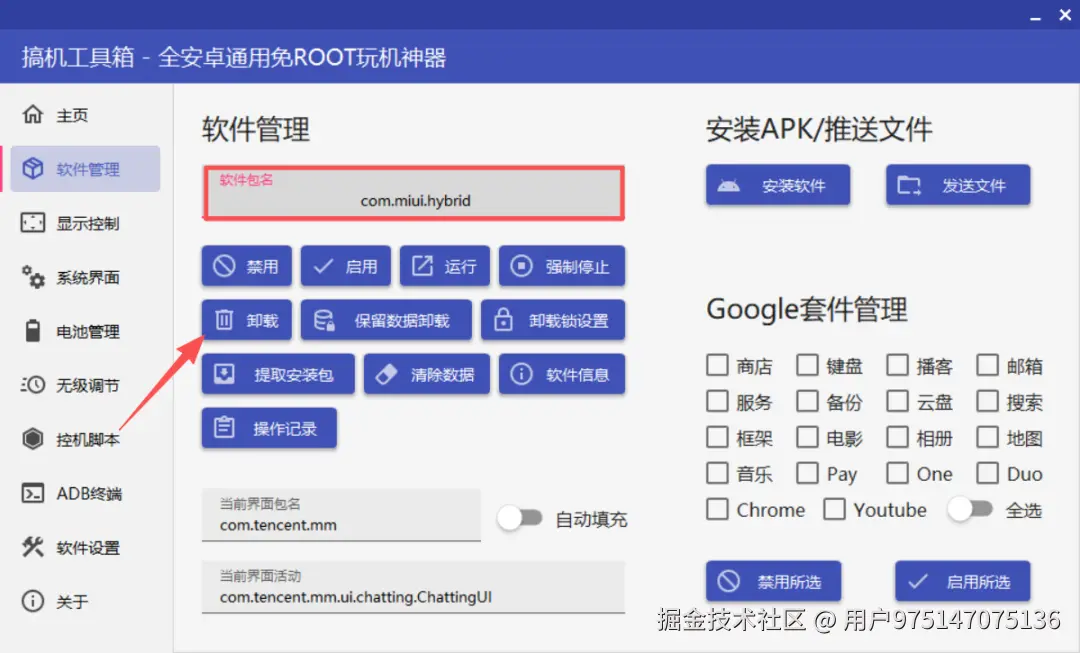This screenshot has height=653, width=1080.
Task: Click the battery icon beside 电池管理
Action: [32, 331]
